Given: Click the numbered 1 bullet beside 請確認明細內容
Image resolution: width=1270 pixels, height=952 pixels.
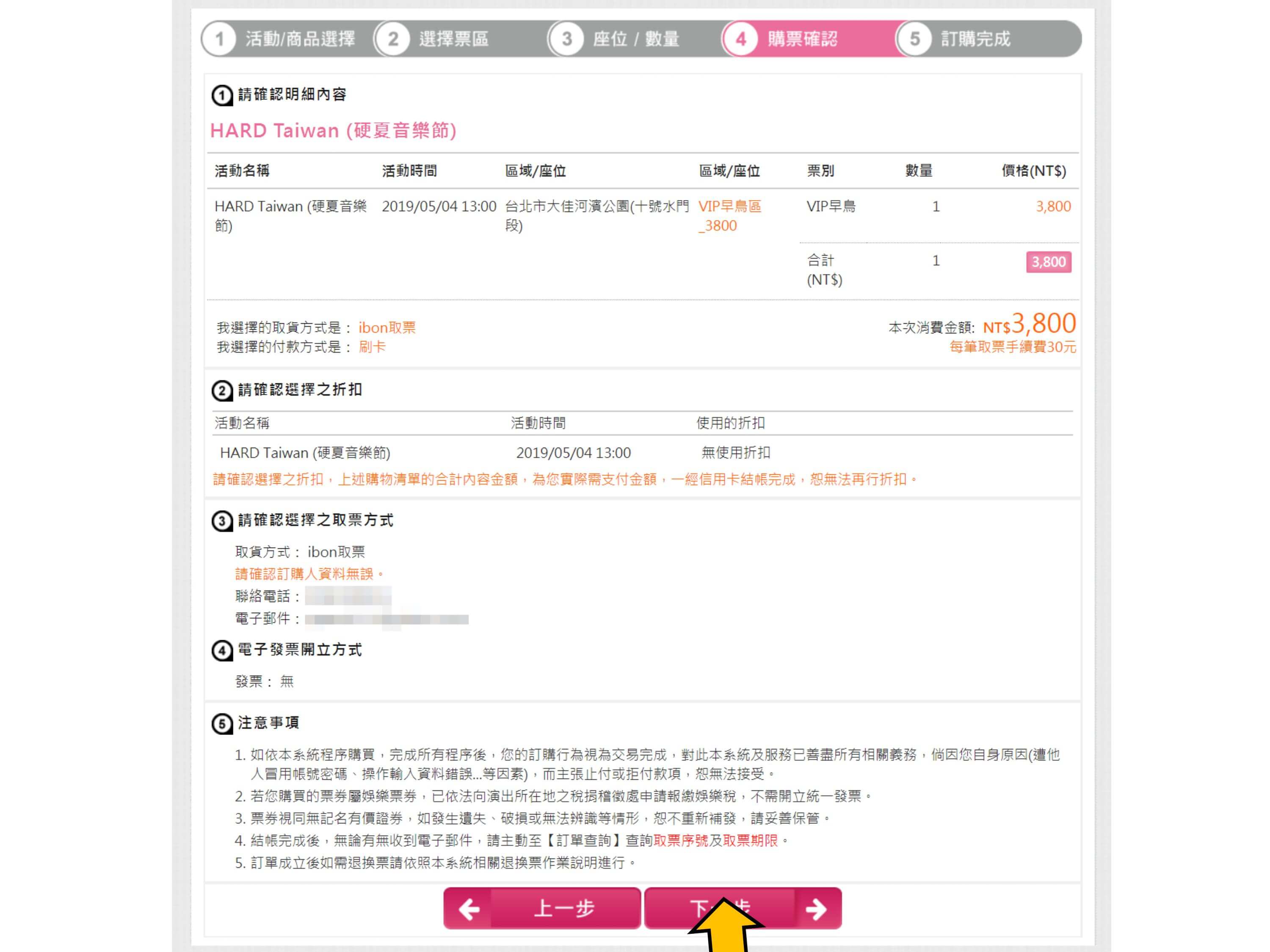Looking at the screenshot, I should coord(222,95).
